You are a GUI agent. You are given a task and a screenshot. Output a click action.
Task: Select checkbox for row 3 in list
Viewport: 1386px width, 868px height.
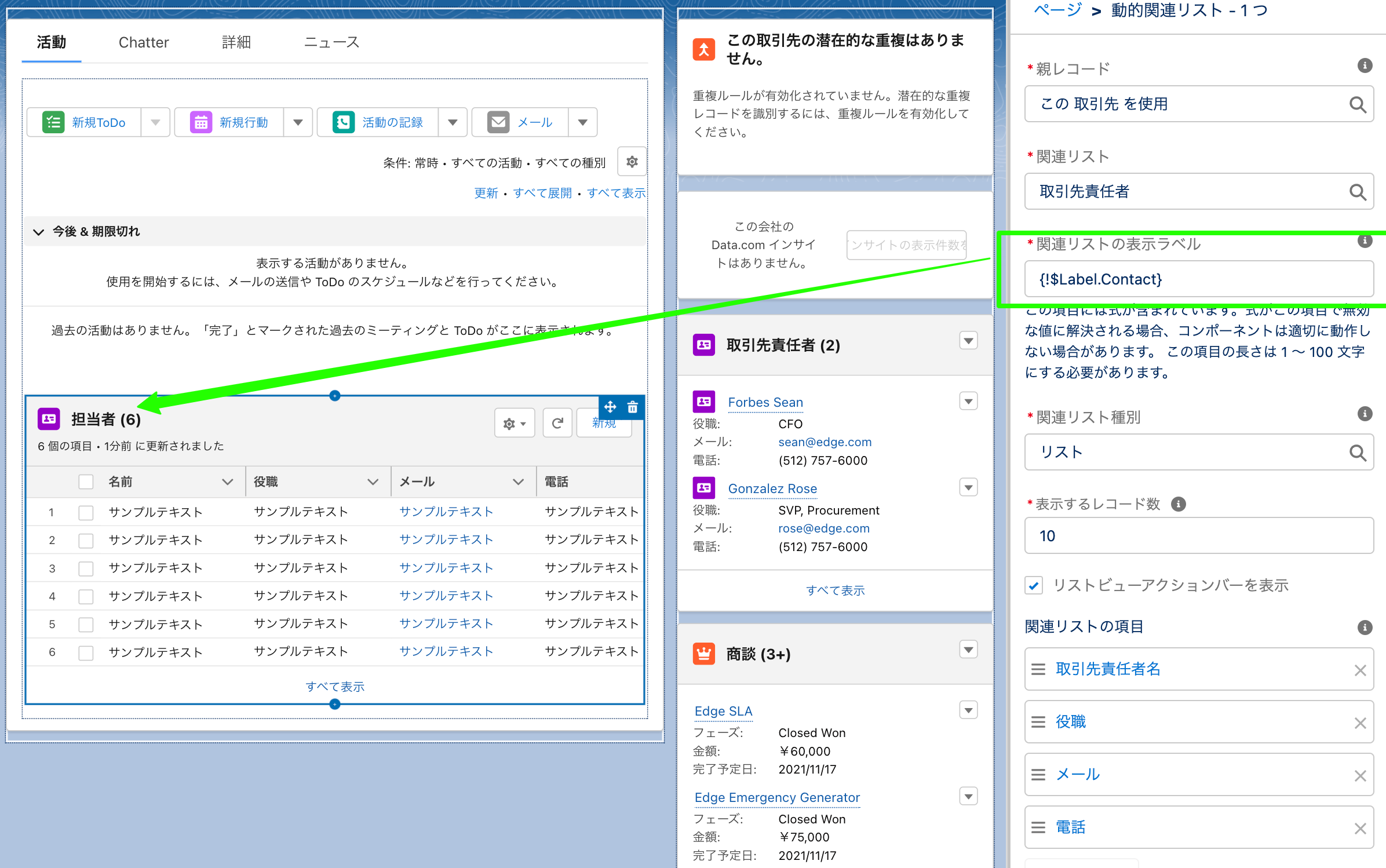click(x=86, y=568)
